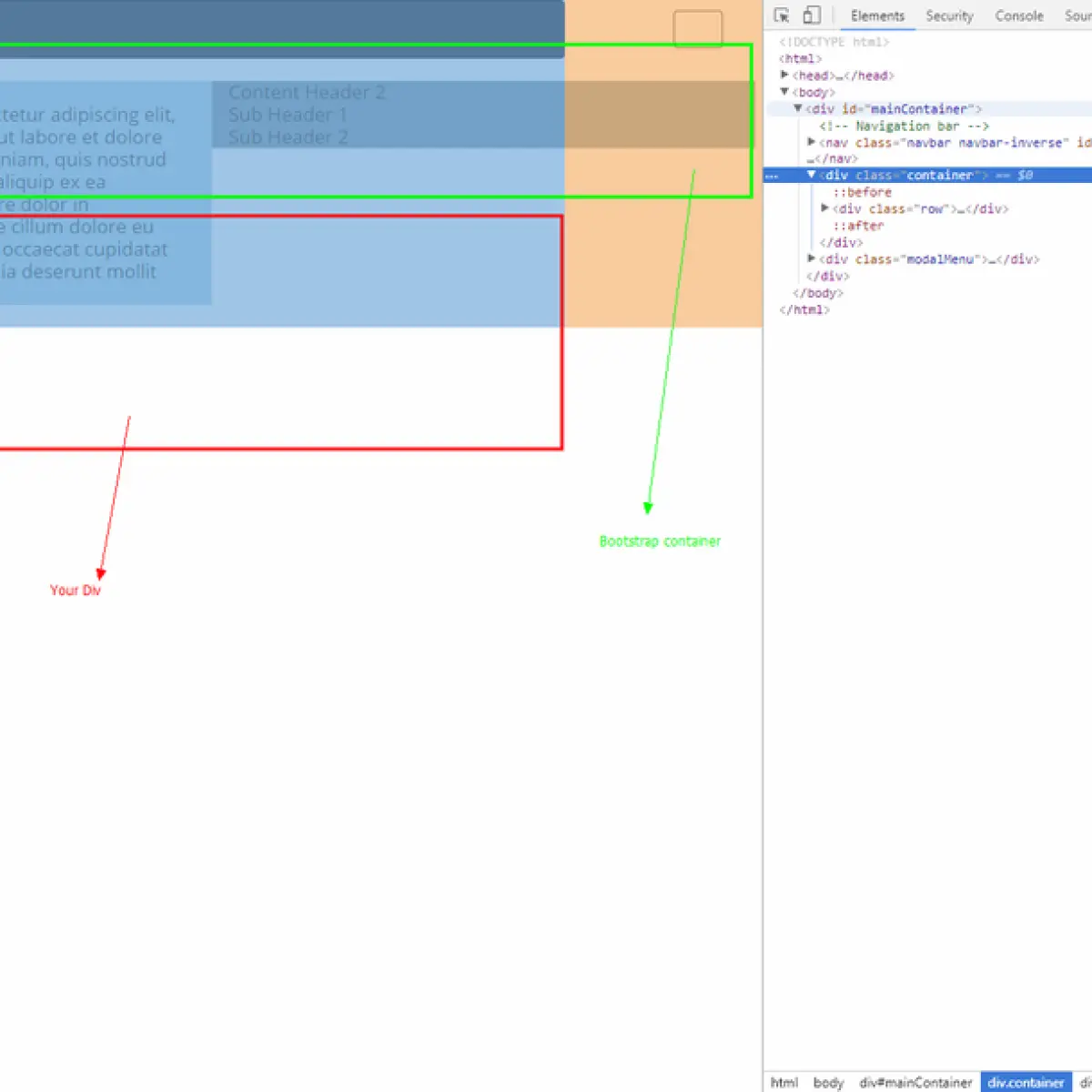Expand the div modalMenu node

tap(812, 258)
